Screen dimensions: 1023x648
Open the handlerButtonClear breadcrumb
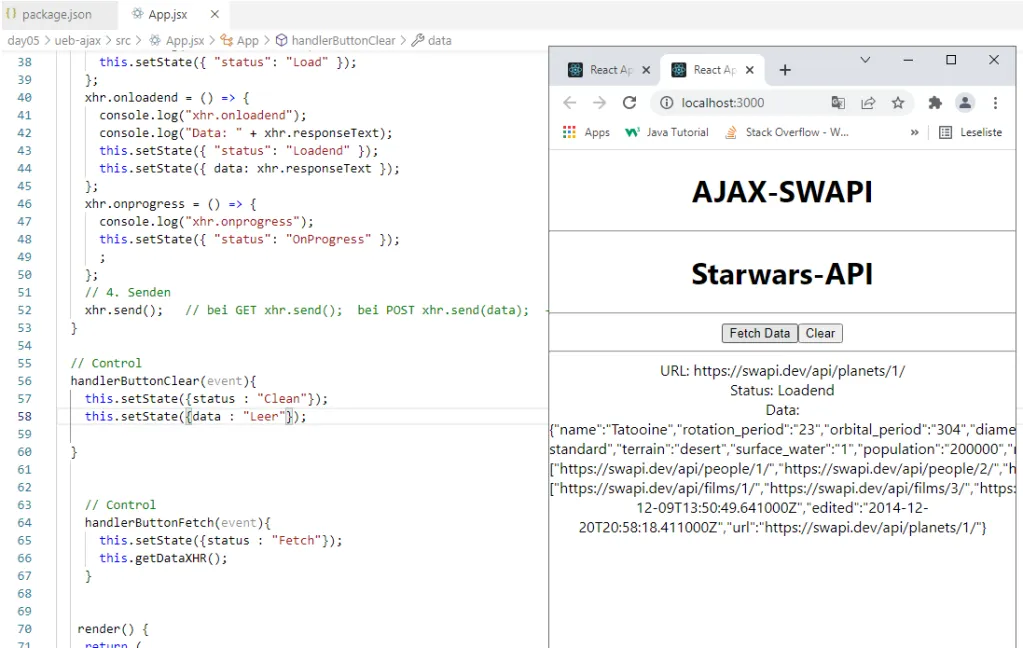(x=335, y=40)
